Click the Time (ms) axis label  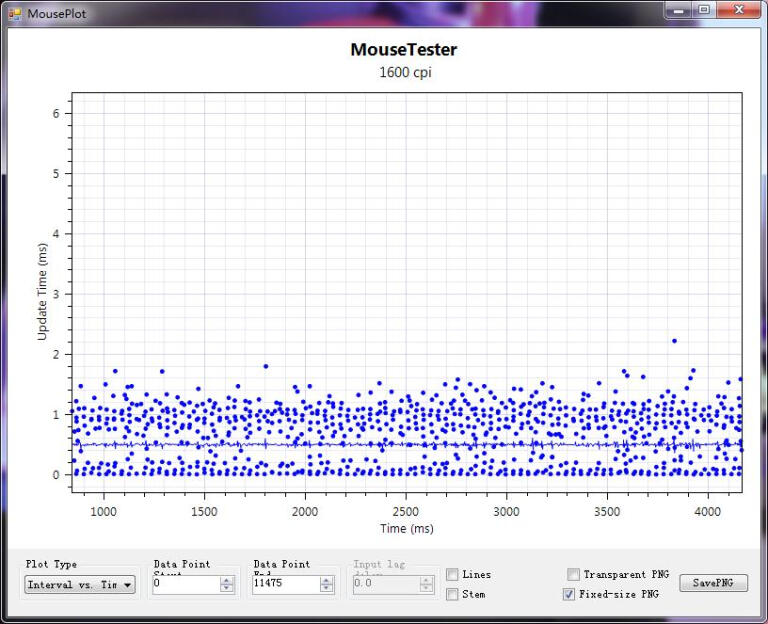407,529
